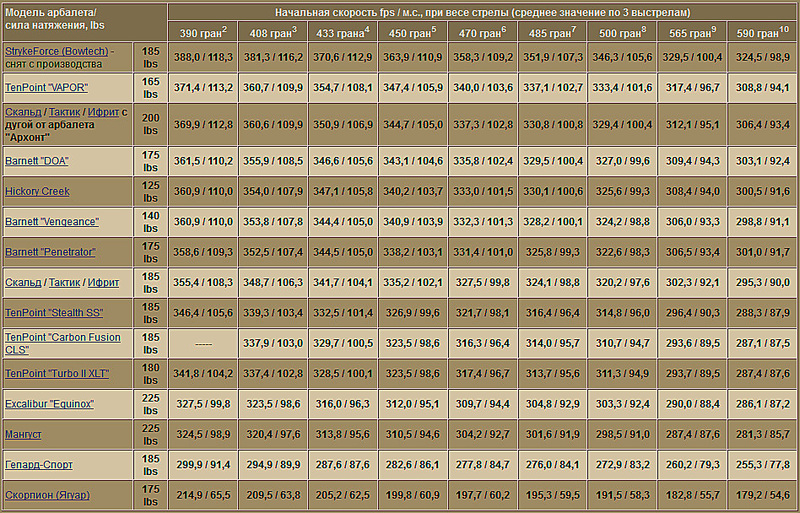
Task: Click the "390 гран" column header
Action: (x=203, y=32)
